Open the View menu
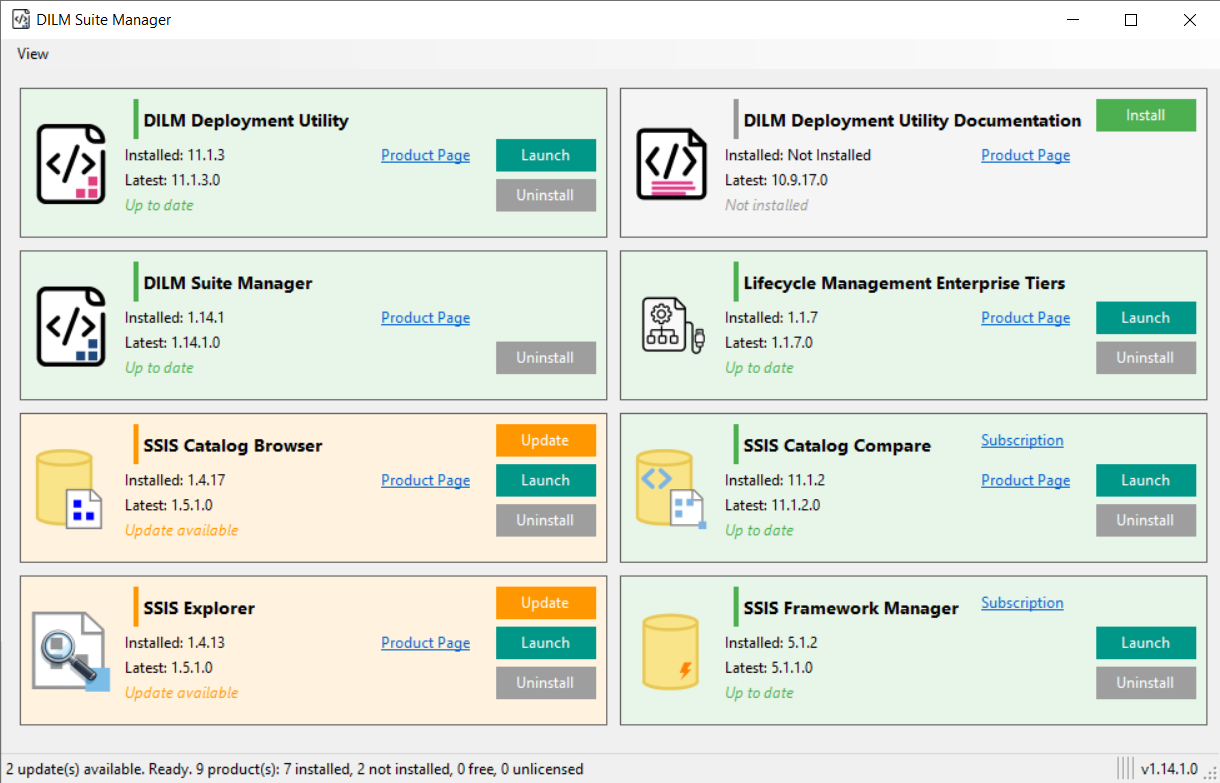The height and width of the screenshot is (783, 1220). (33, 54)
